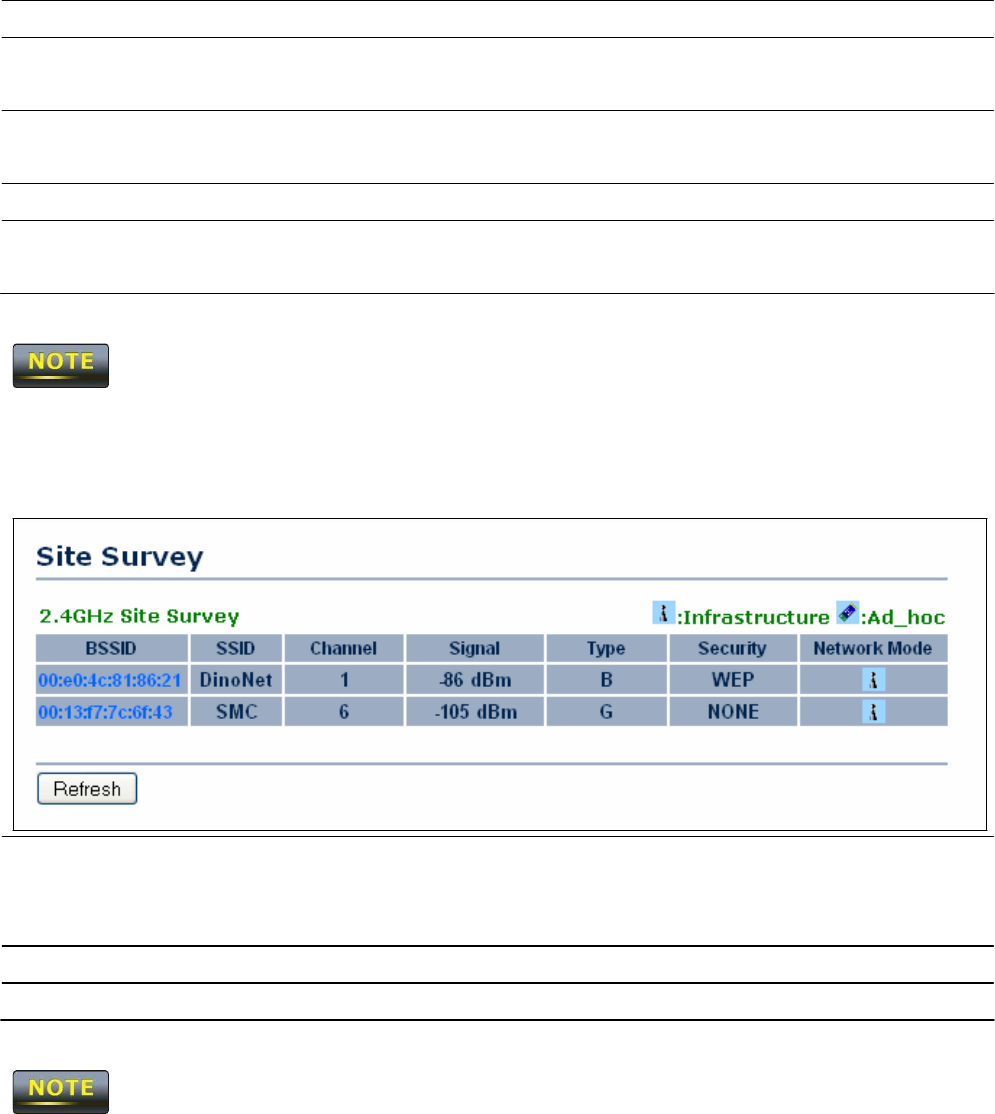Click the :Infrastructure legend text
The image size is (995, 1114).
(753, 617)
